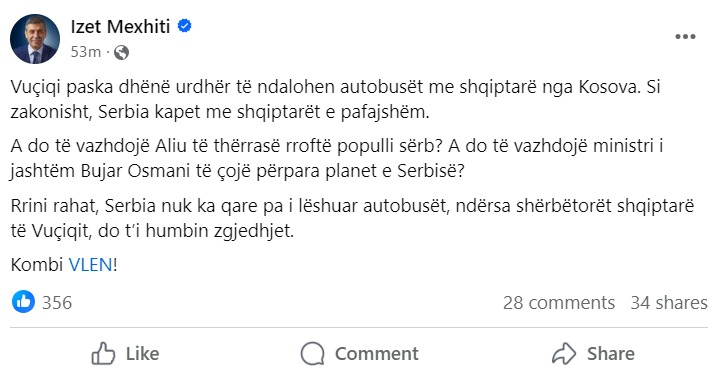Open Izet Mexhiti's profile picture
The image size is (715, 371).
[x=35, y=39]
